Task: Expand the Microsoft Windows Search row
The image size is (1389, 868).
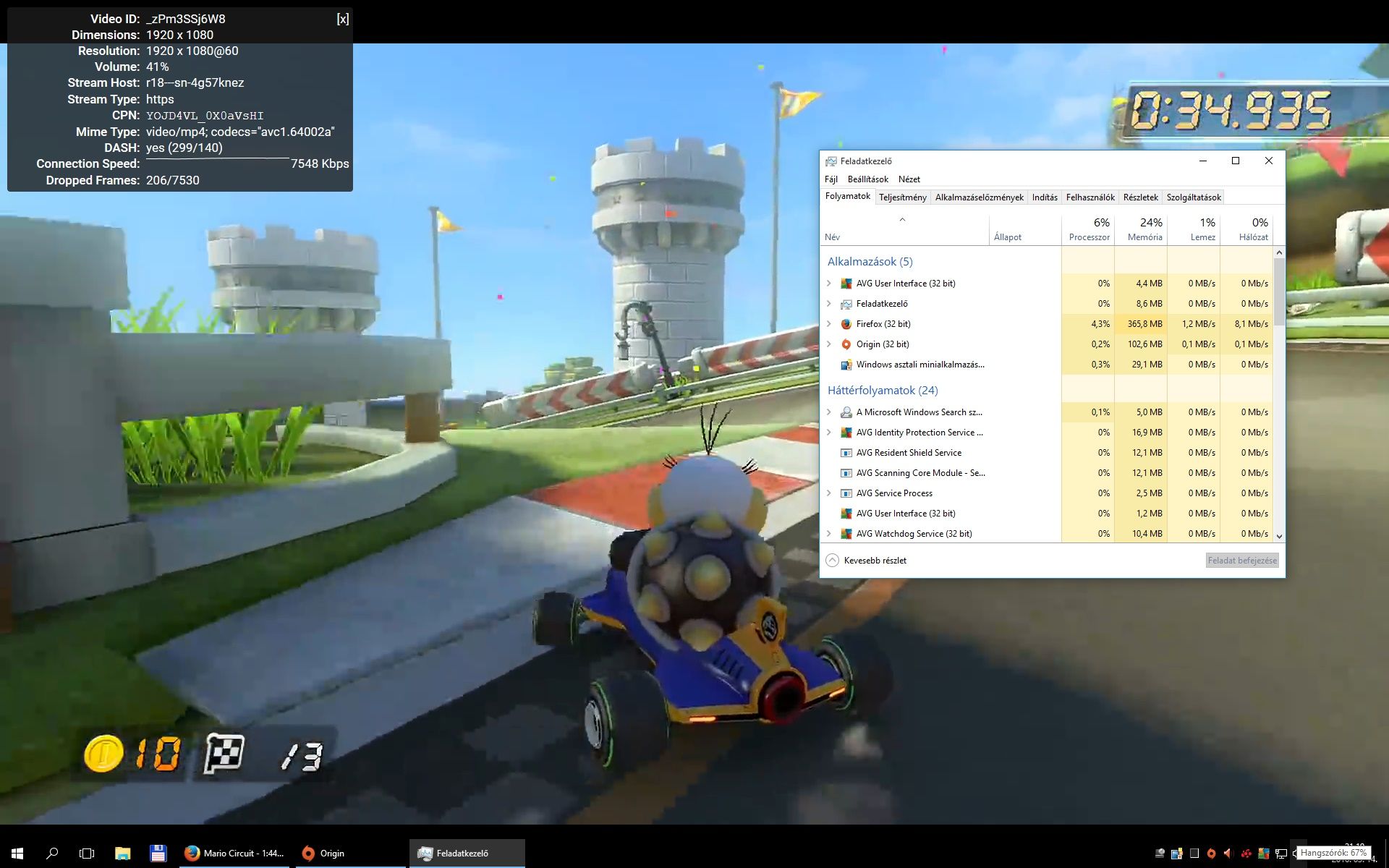Action: pyautogui.click(x=829, y=412)
